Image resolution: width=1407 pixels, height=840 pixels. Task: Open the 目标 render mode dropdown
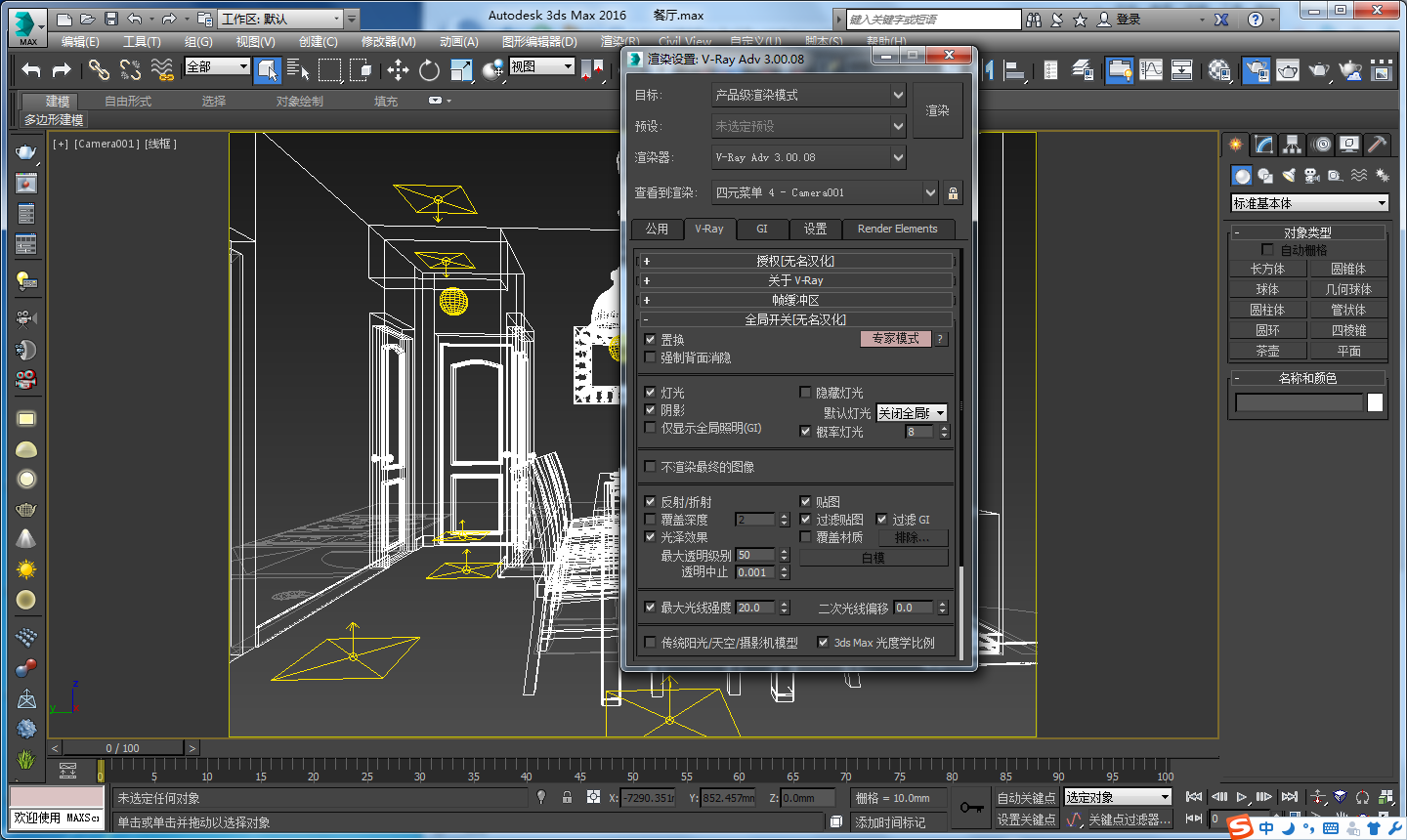pos(809,95)
